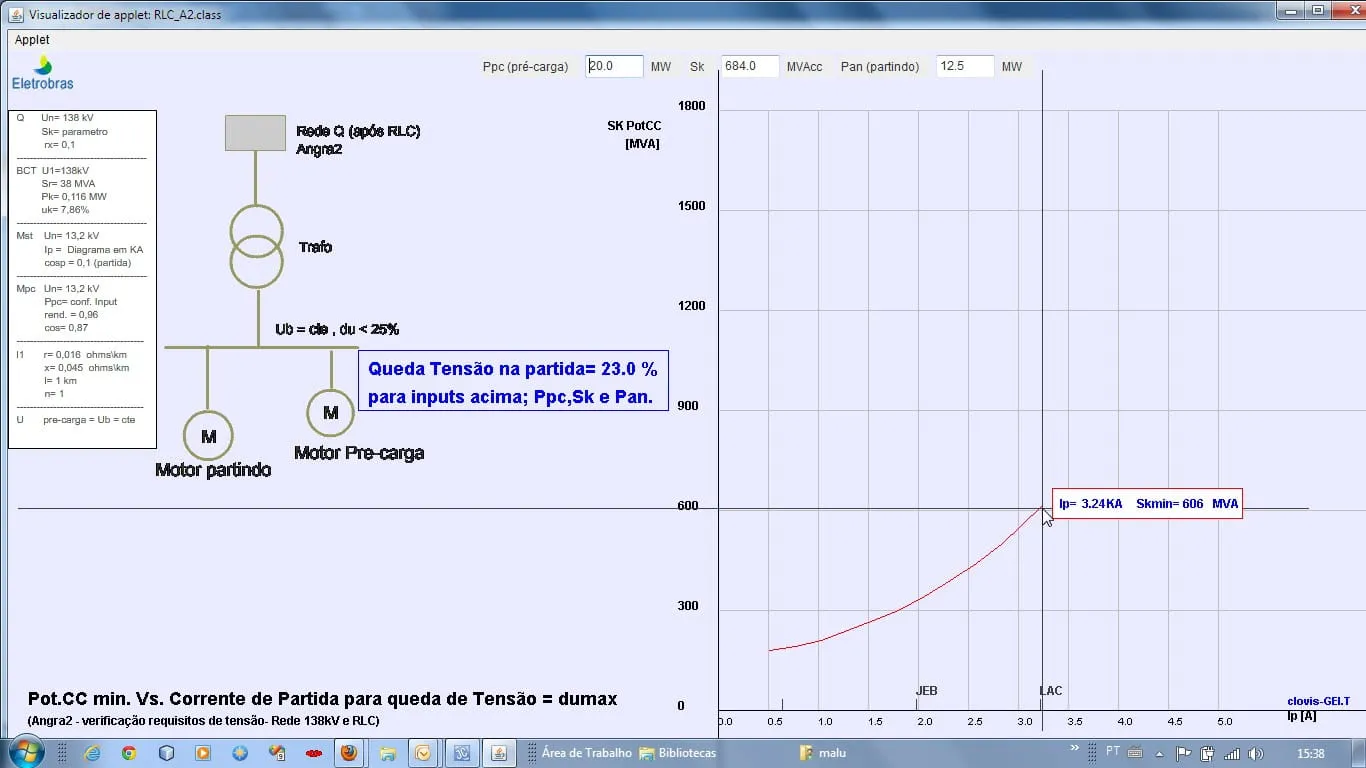Screen dimensions: 1366x768
Task: Open the blue cube taskbar icon
Action: [x=166, y=753]
